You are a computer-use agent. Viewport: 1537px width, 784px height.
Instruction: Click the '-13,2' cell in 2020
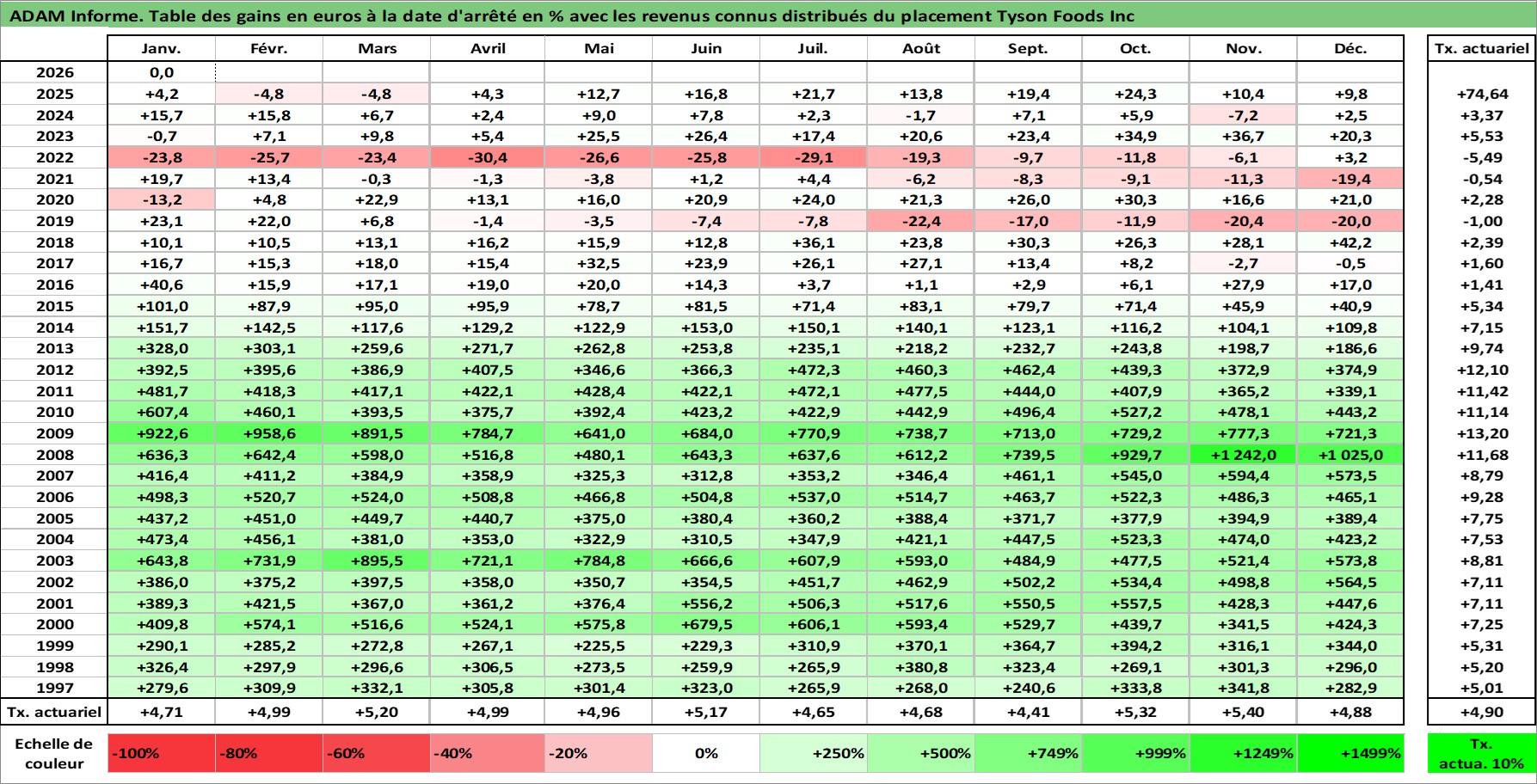(x=162, y=199)
